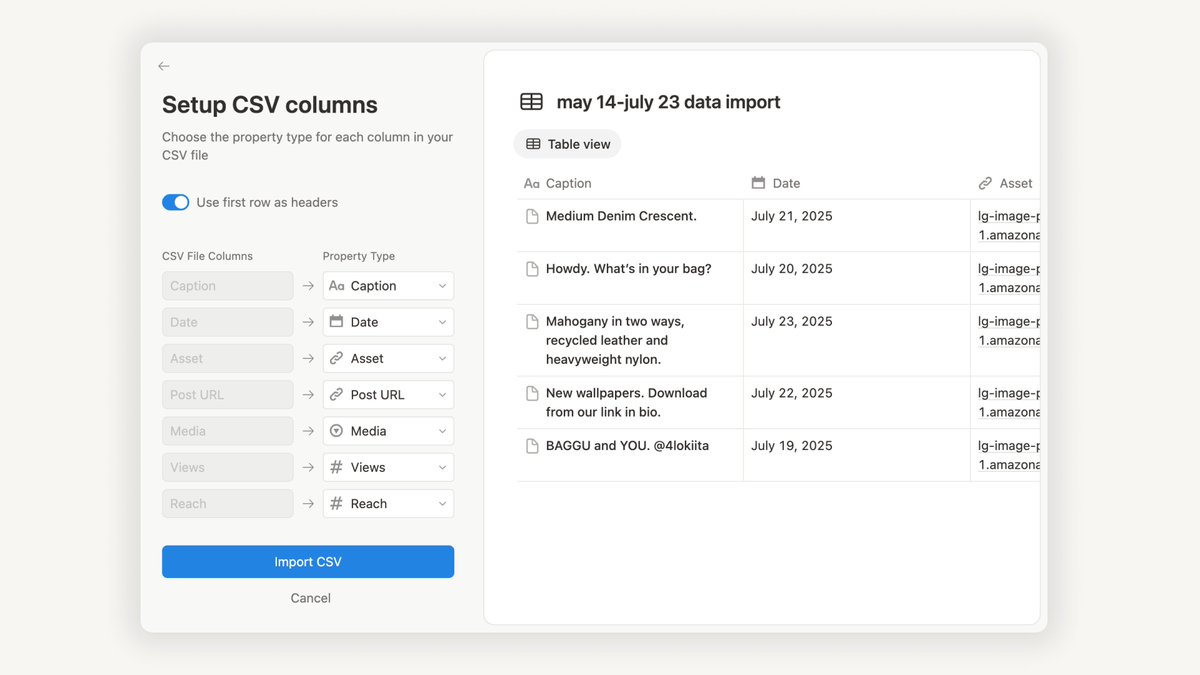Click the Media CSV column field

(x=228, y=431)
